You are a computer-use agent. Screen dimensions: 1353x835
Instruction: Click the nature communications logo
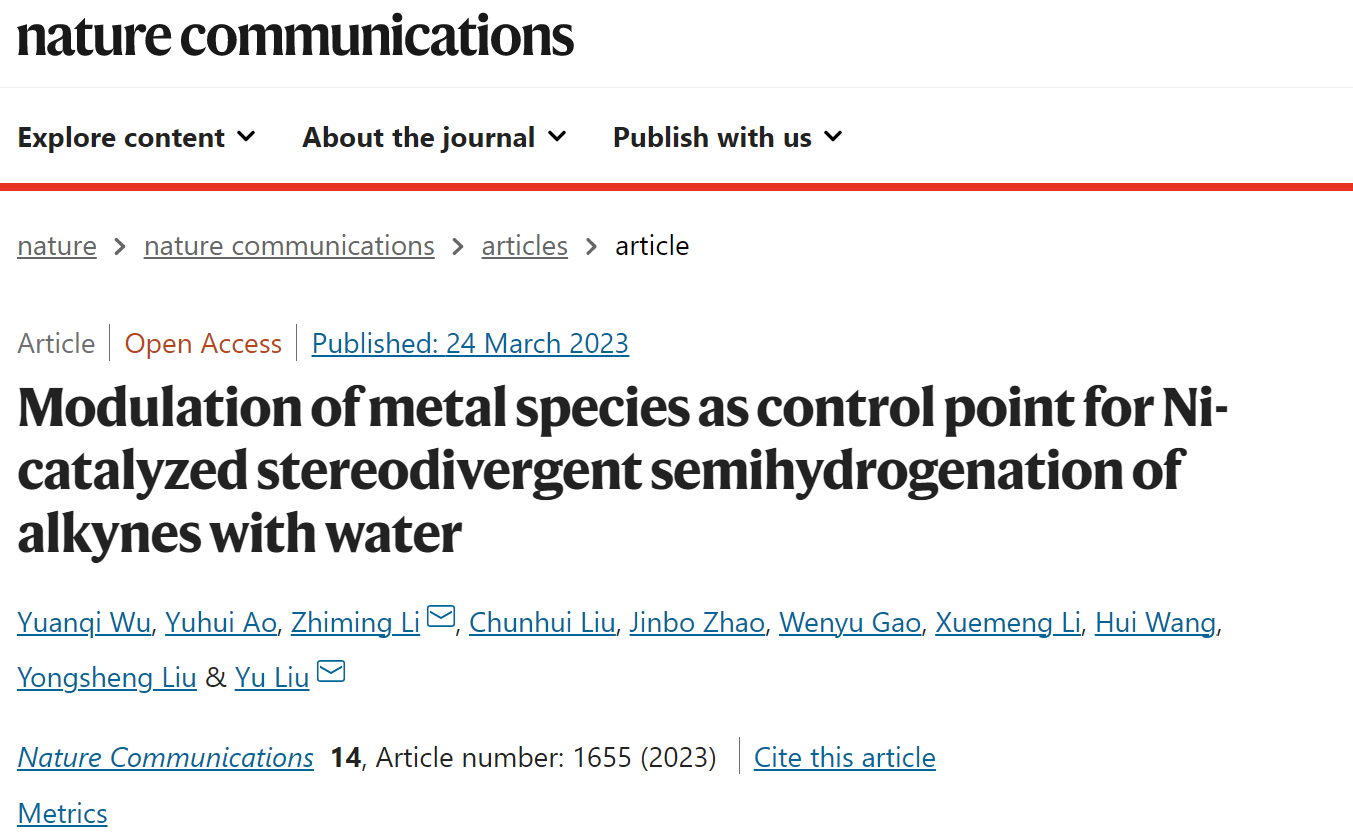(x=296, y=35)
